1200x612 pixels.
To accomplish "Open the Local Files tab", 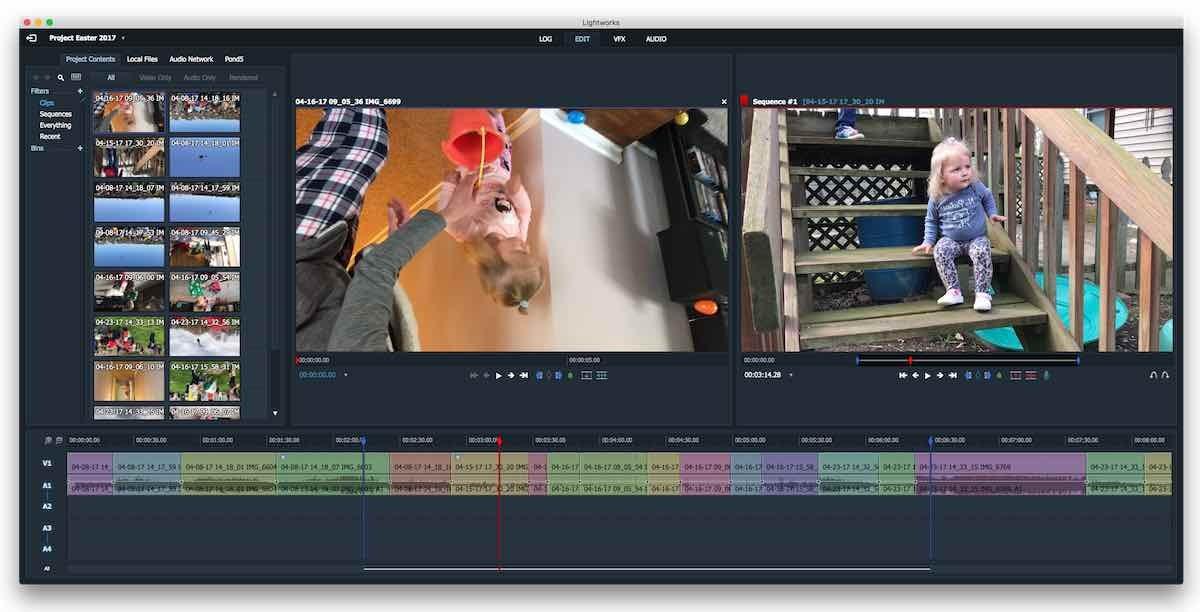I will coord(142,59).
